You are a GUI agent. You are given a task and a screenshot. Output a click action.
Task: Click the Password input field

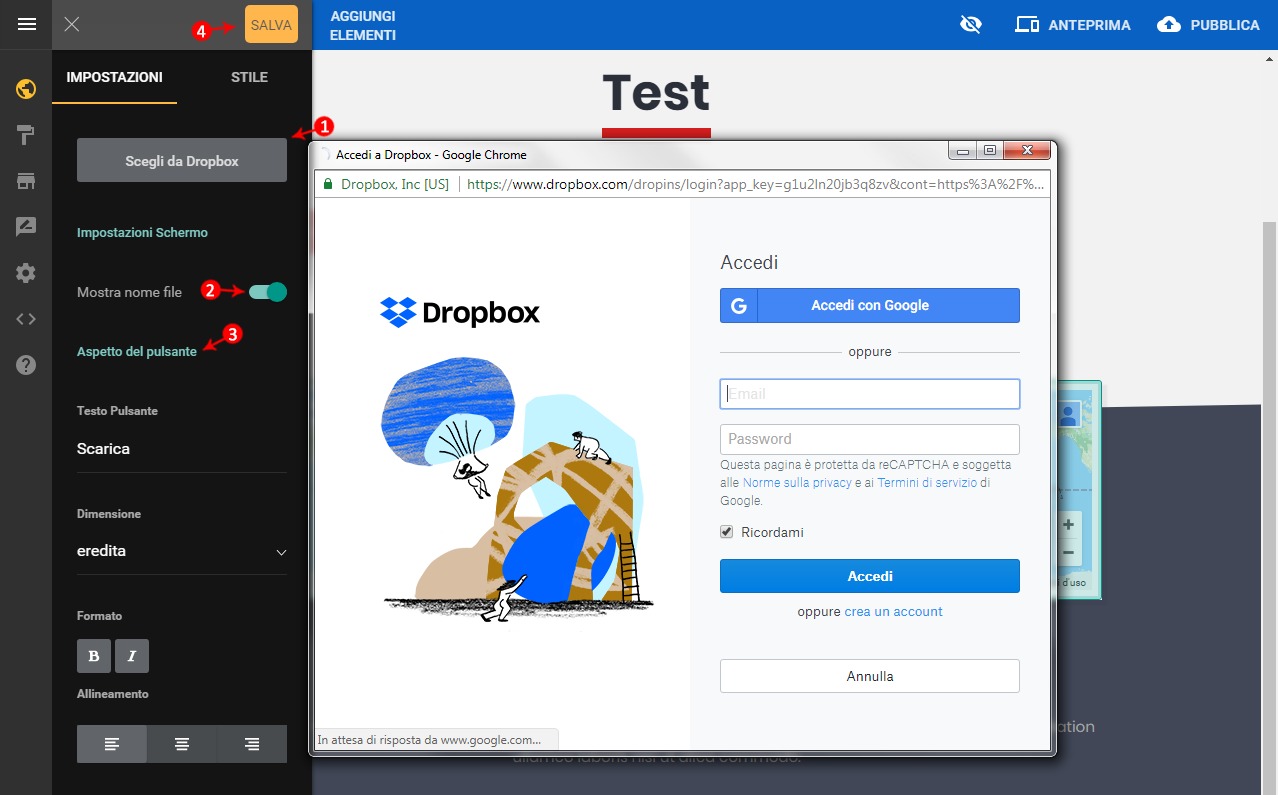[x=870, y=439]
